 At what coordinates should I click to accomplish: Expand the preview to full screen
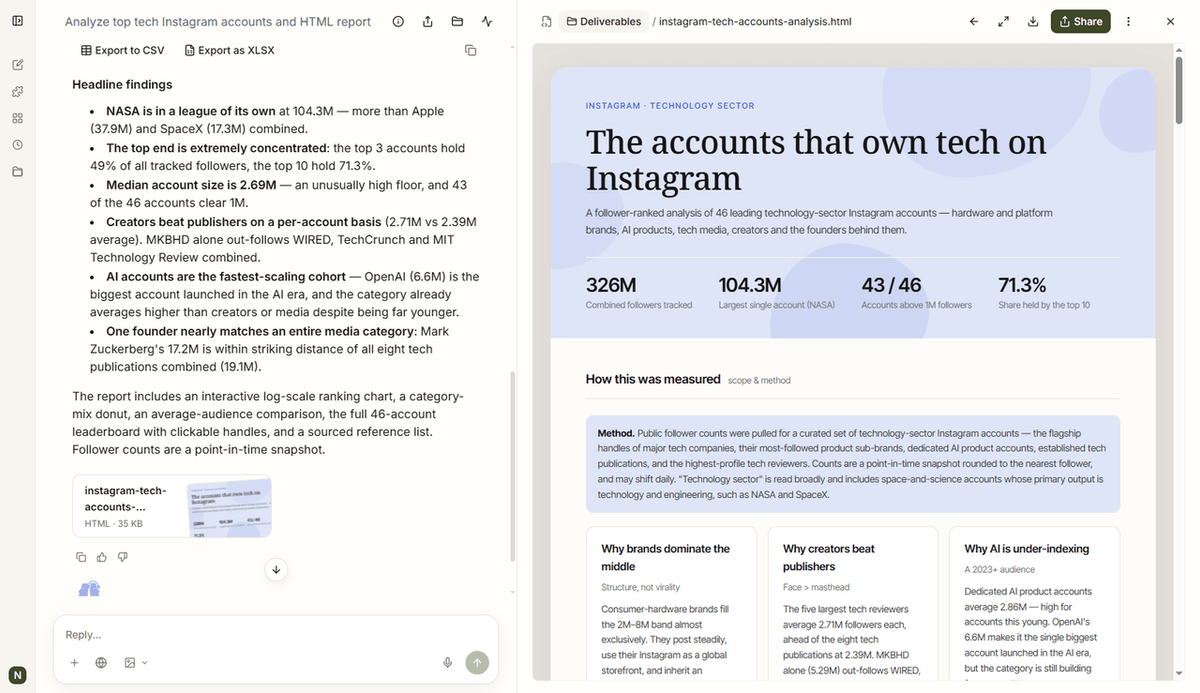click(1003, 21)
